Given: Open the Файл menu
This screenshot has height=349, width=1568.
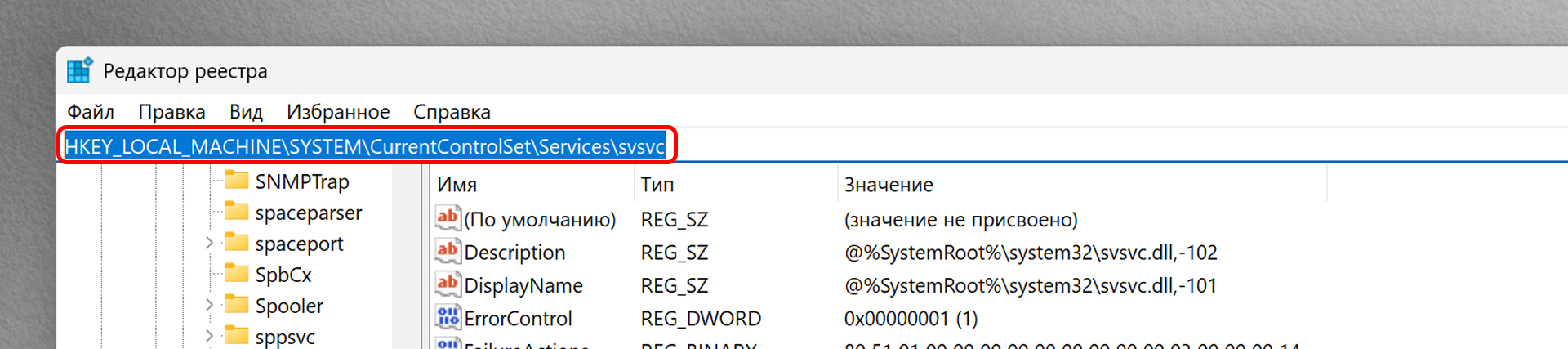Looking at the screenshot, I should click(91, 112).
